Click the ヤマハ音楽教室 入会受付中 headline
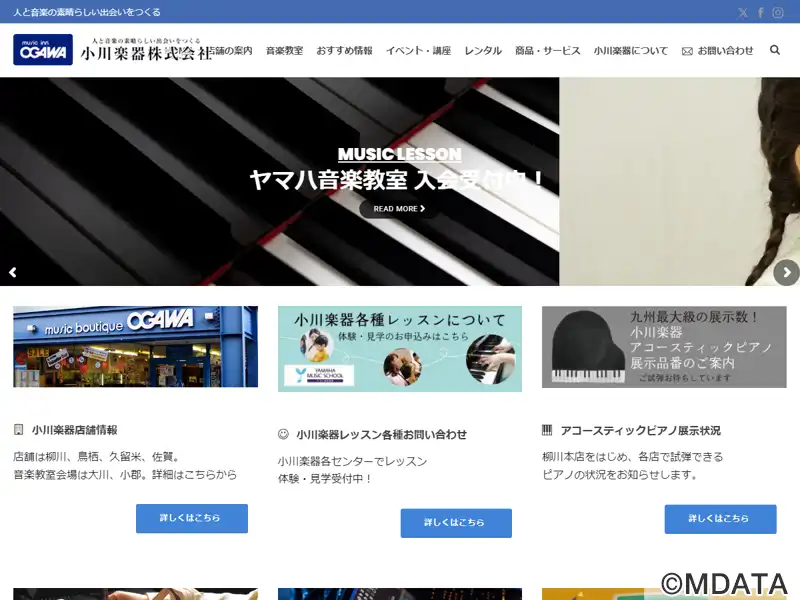 pos(397,180)
